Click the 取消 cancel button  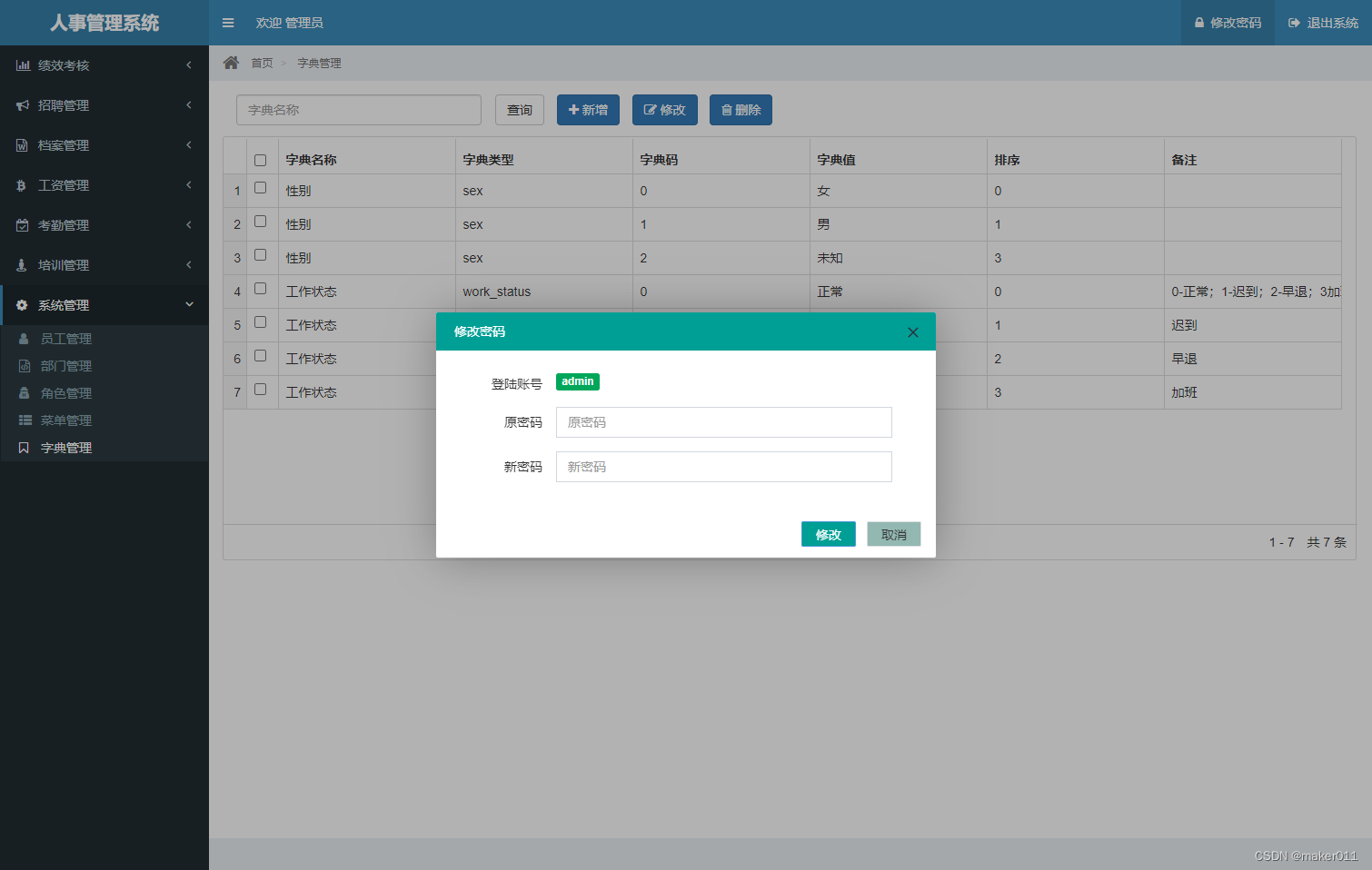pyautogui.click(x=894, y=534)
